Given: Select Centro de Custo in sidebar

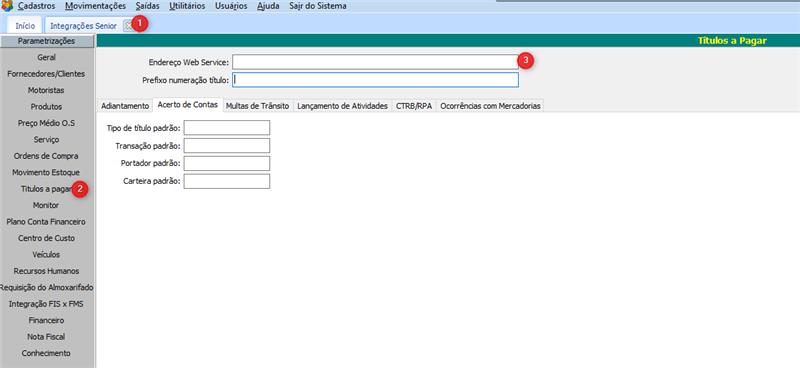Looking at the screenshot, I should 46,238.
